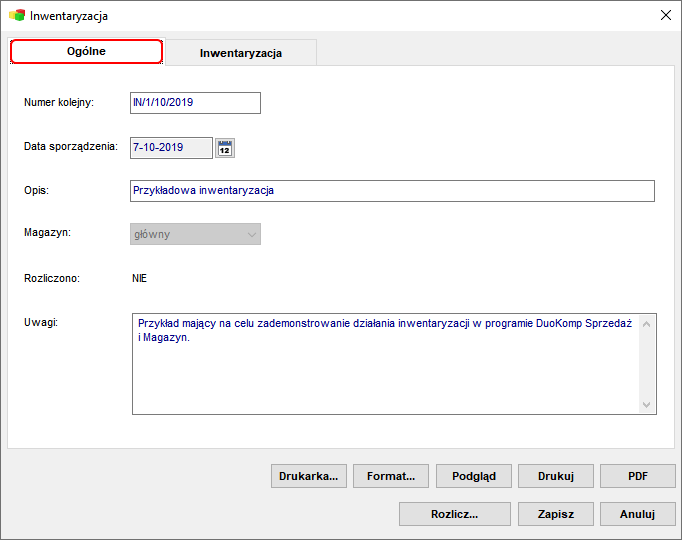The image size is (682, 540).
Task: Click into the Opis text field
Action: tap(392, 191)
